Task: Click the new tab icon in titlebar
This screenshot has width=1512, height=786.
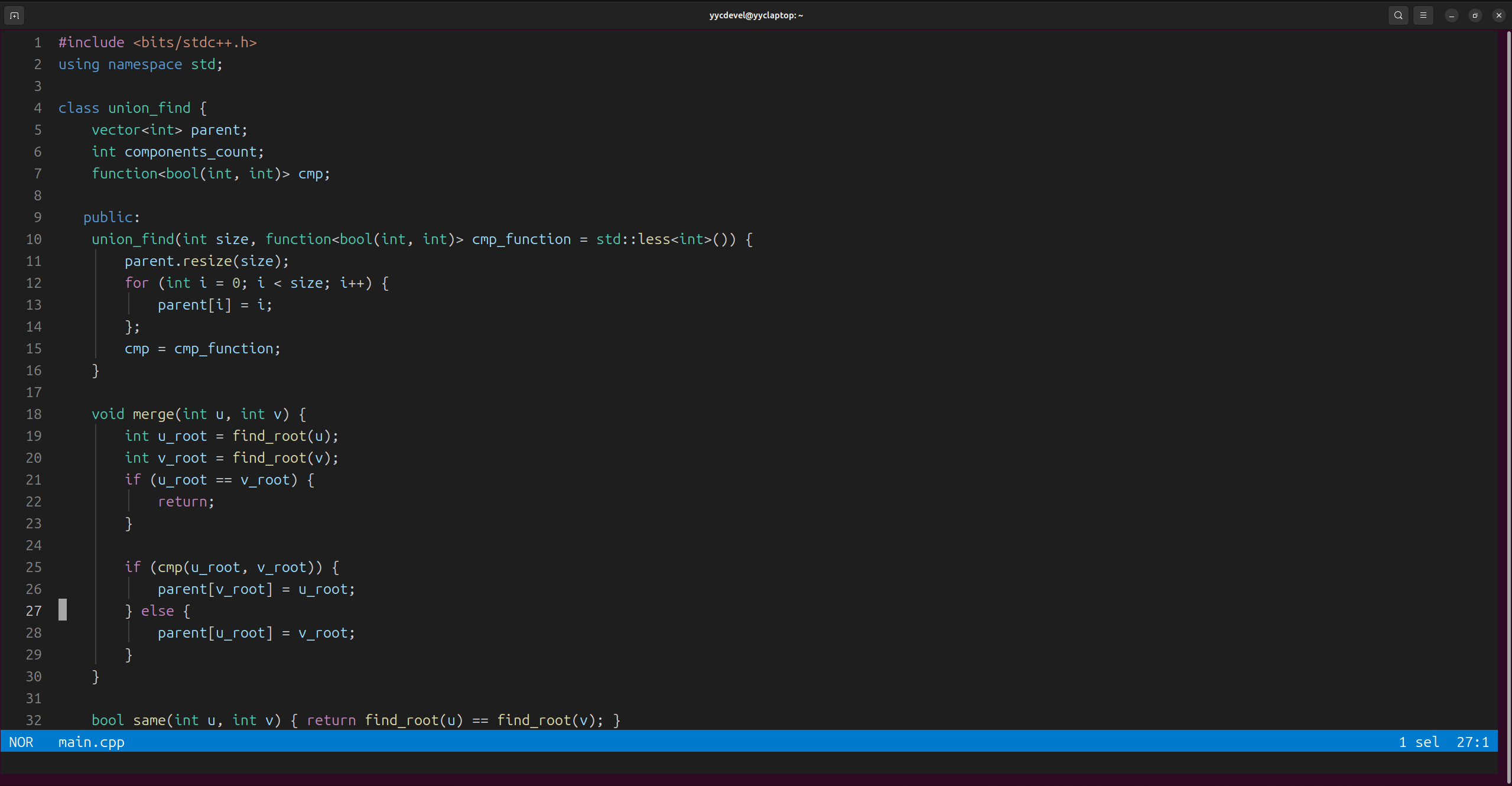Action: click(x=14, y=15)
